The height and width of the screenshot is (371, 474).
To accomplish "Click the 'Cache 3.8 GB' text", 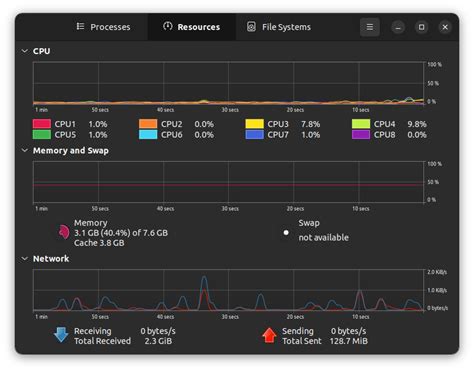I will (99, 243).
